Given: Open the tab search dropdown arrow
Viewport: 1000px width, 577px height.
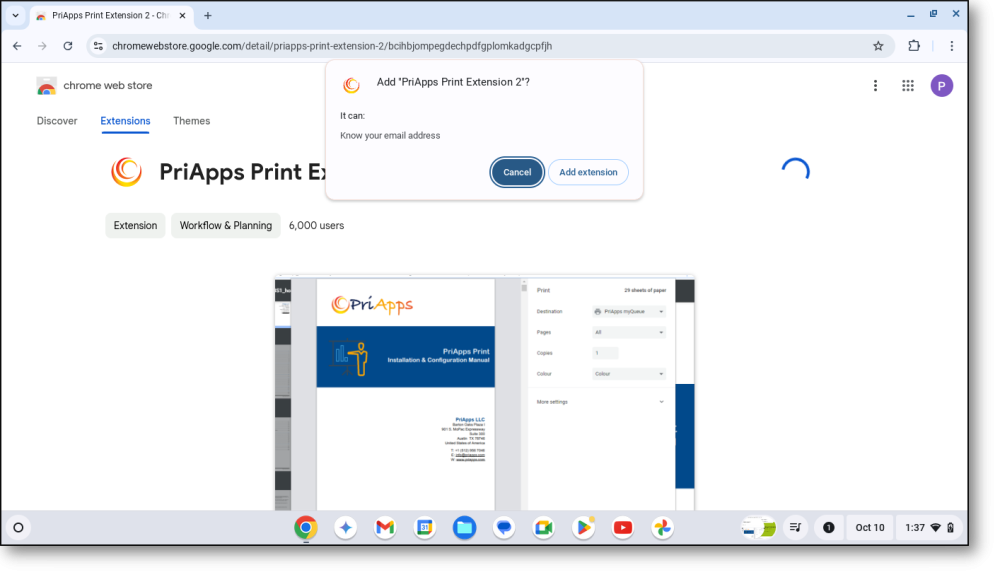Looking at the screenshot, I should pyautogui.click(x=15, y=15).
